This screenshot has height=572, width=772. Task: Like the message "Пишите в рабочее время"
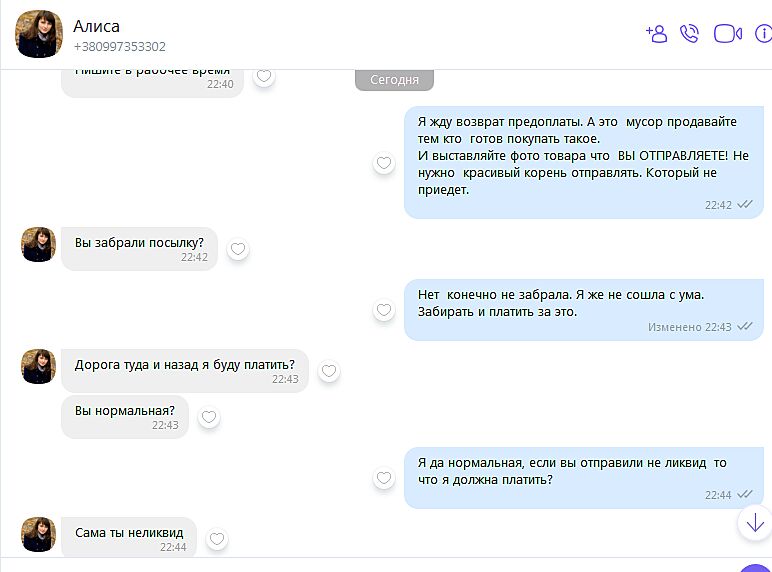tap(264, 76)
